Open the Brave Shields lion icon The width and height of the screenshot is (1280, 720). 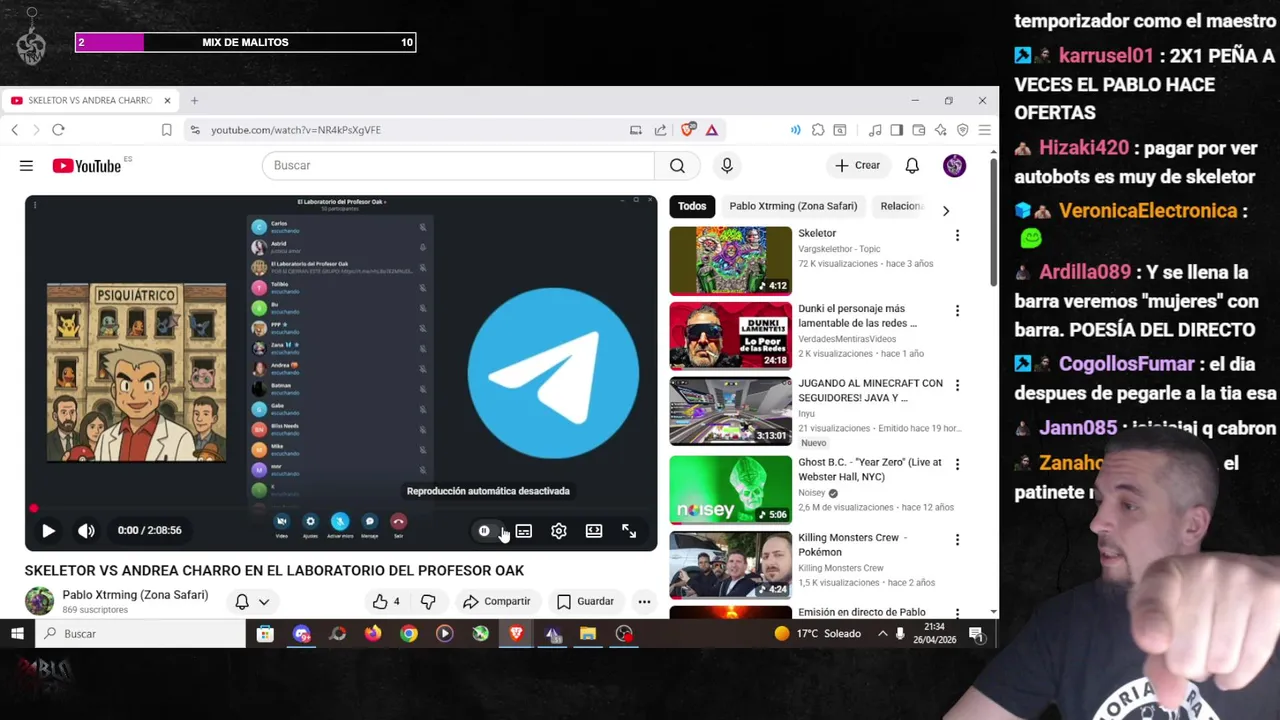click(x=688, y=130)
